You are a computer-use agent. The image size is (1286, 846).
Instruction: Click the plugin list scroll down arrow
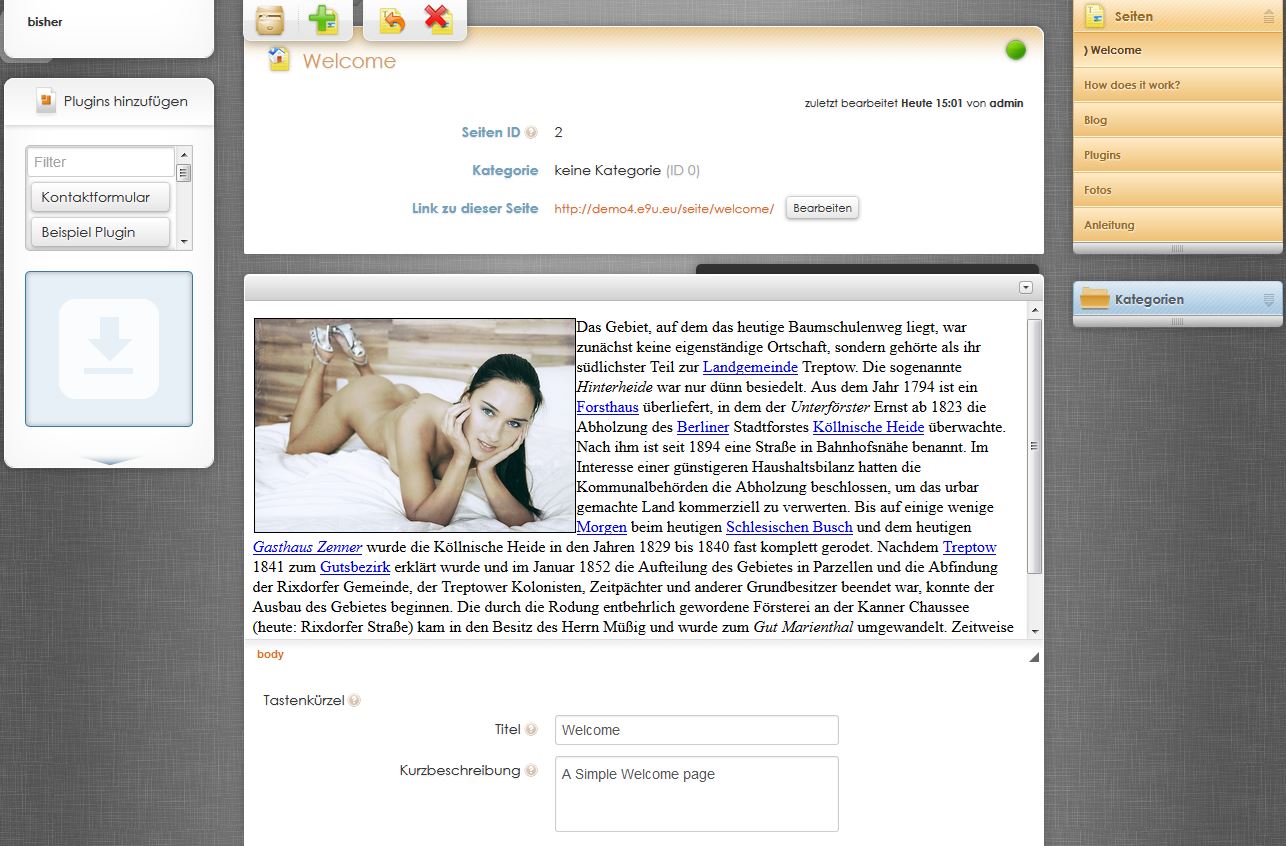pyautogui.click(x=184, y=242)
